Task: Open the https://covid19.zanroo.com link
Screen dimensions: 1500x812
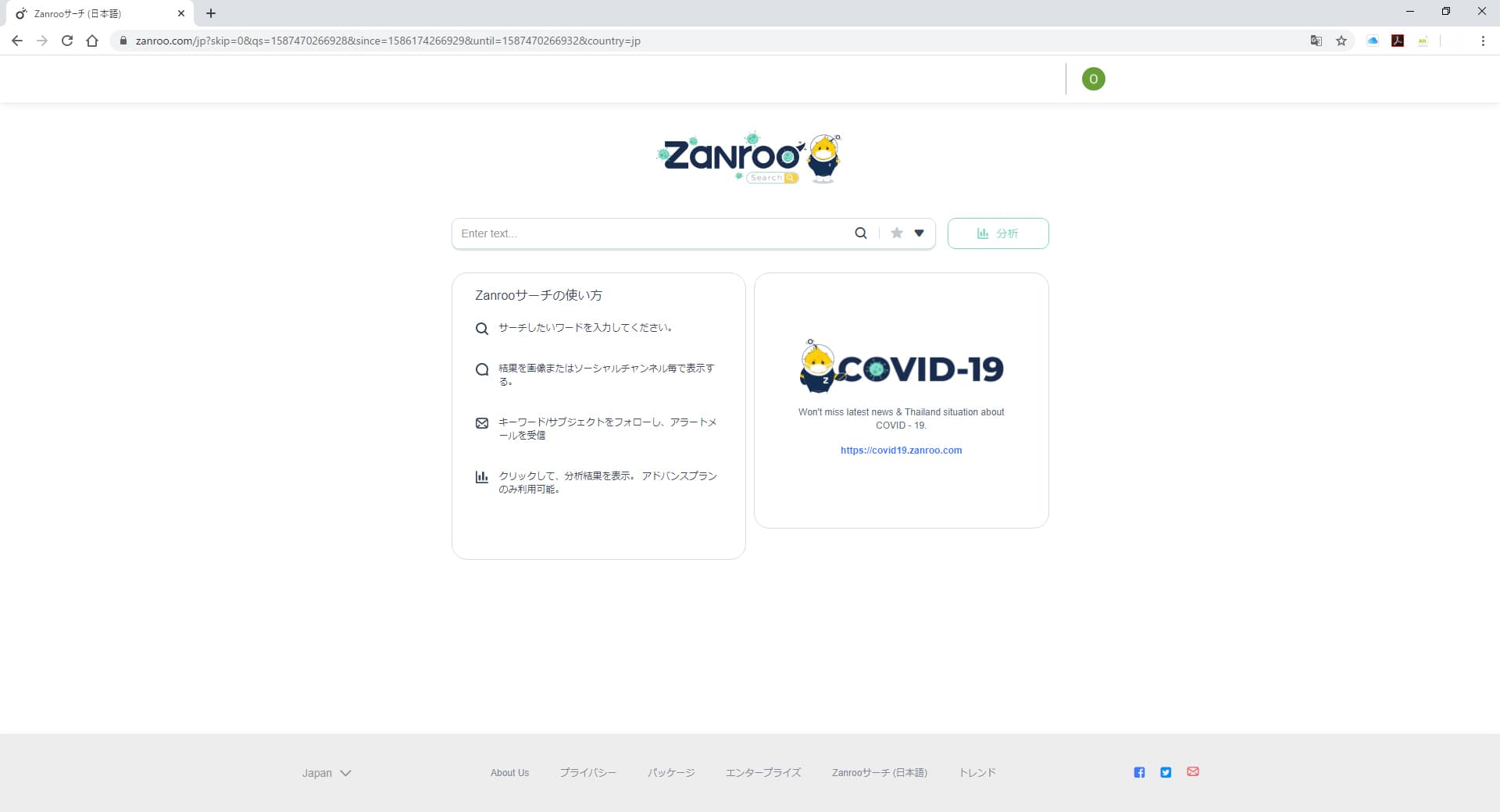Action: pos(901,451)
